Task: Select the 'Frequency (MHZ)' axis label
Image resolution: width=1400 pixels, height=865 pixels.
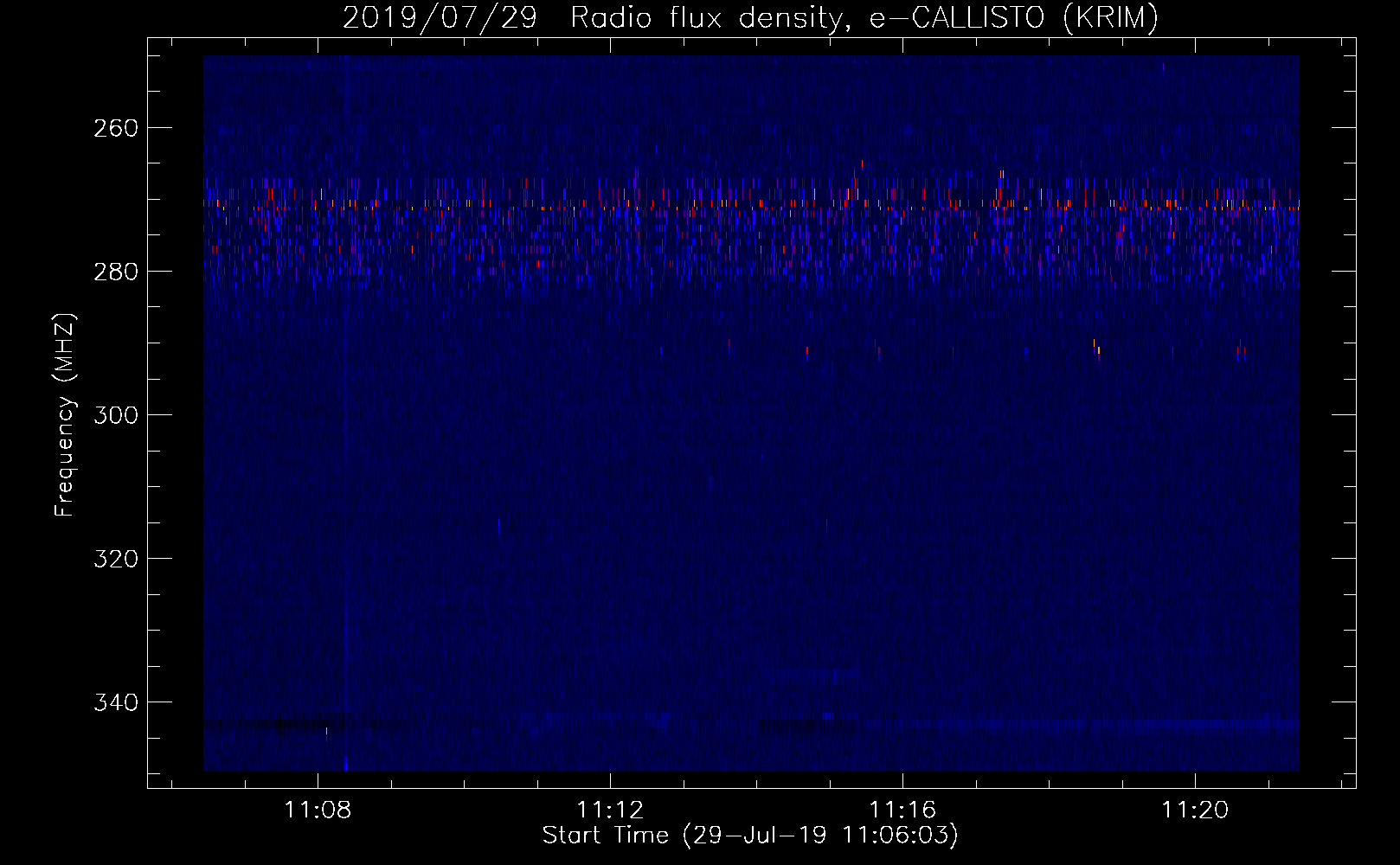Action: (65, 414)
